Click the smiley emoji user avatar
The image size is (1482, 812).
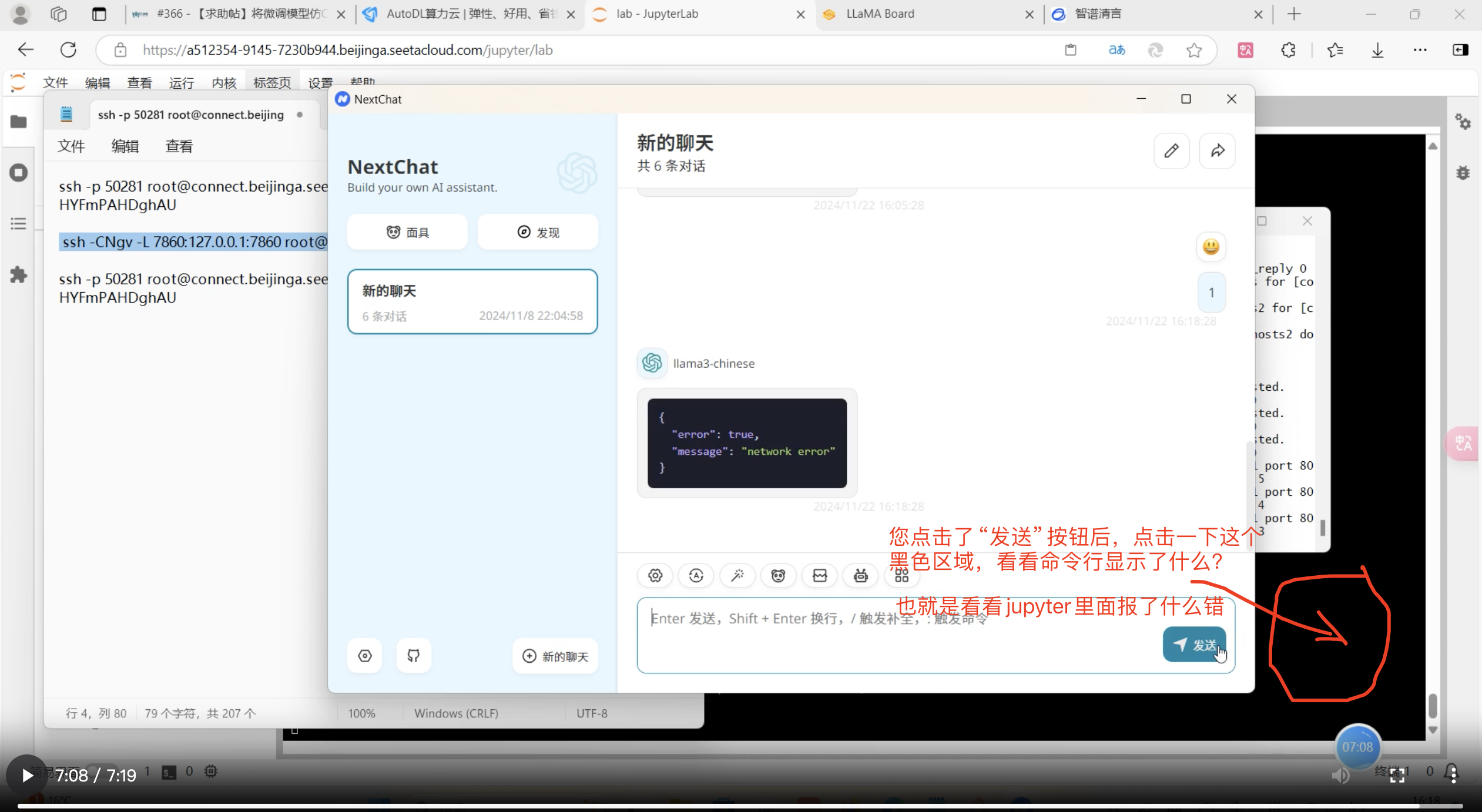1211,247
